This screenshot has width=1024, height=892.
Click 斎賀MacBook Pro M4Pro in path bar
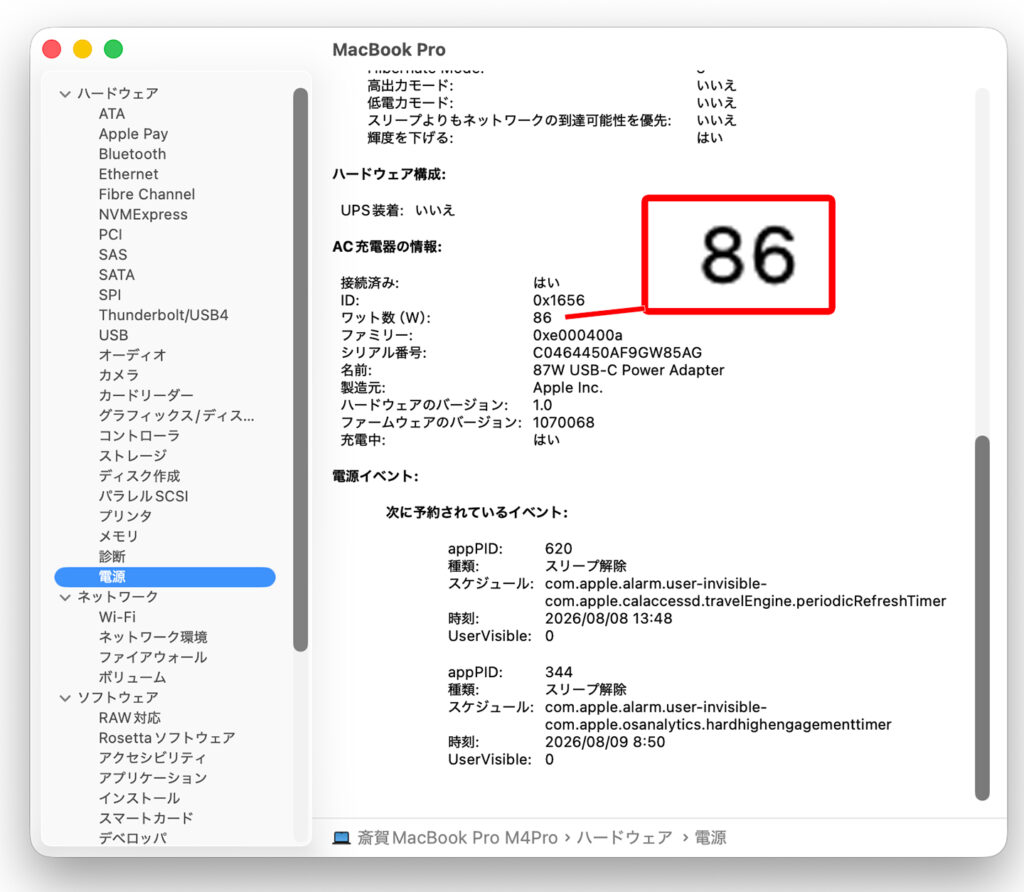457,838
